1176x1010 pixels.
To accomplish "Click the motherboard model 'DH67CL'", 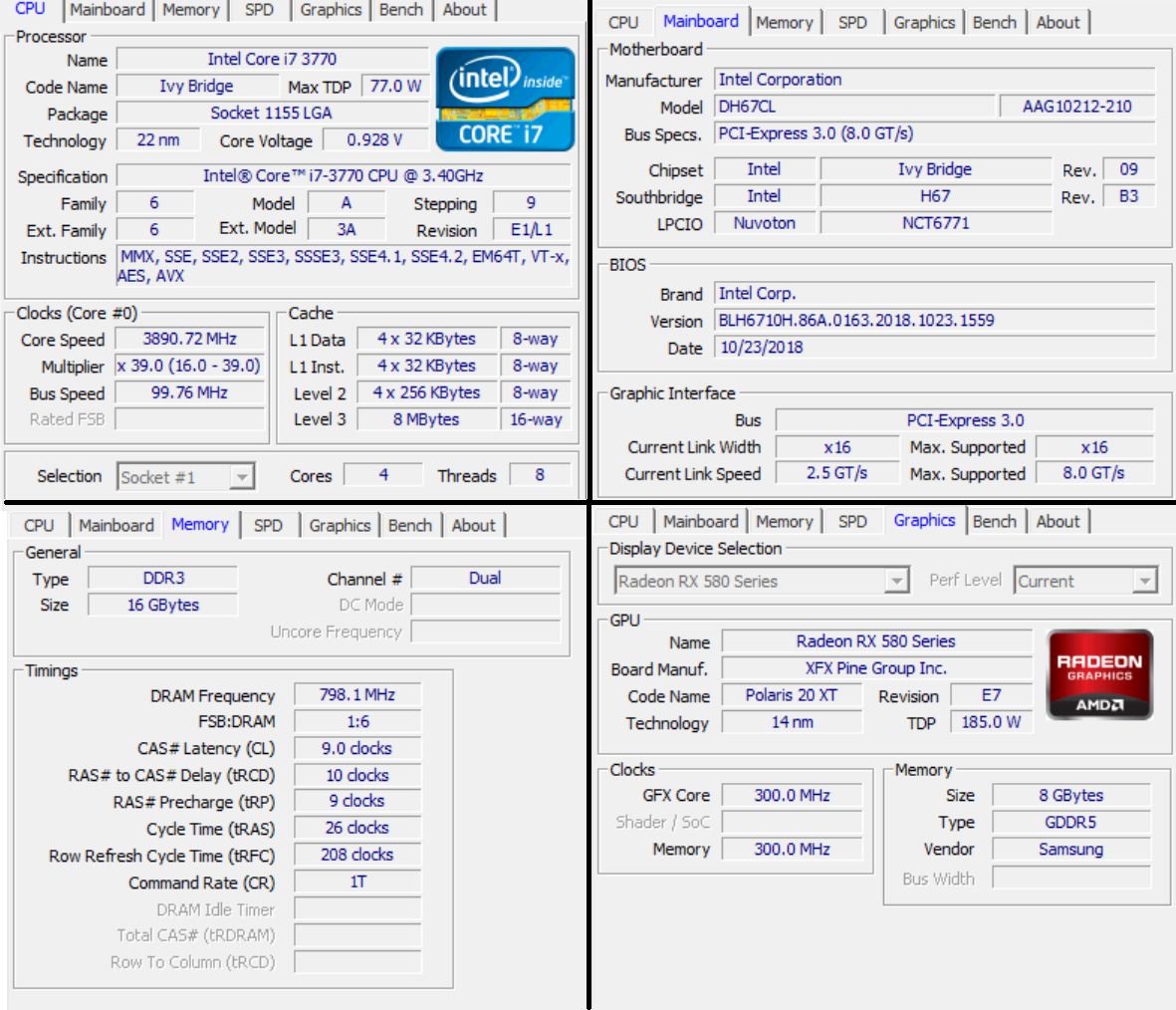I will pyautogui.click(x=853, y=107).
